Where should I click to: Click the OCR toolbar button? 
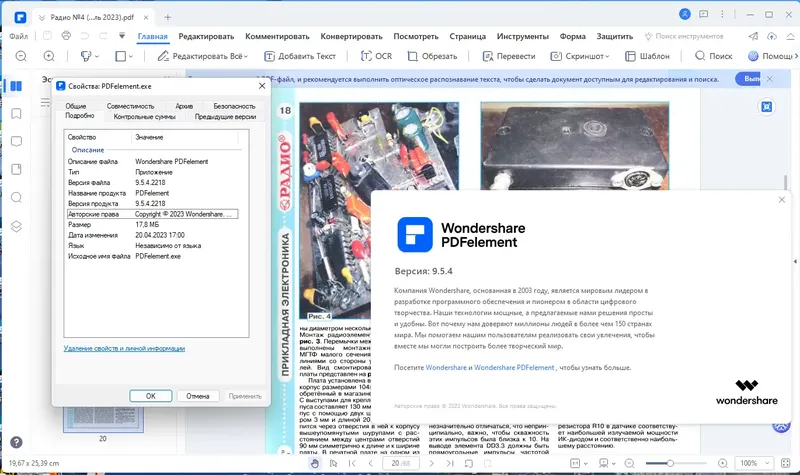pyautogui.click(x=377, y=56)
